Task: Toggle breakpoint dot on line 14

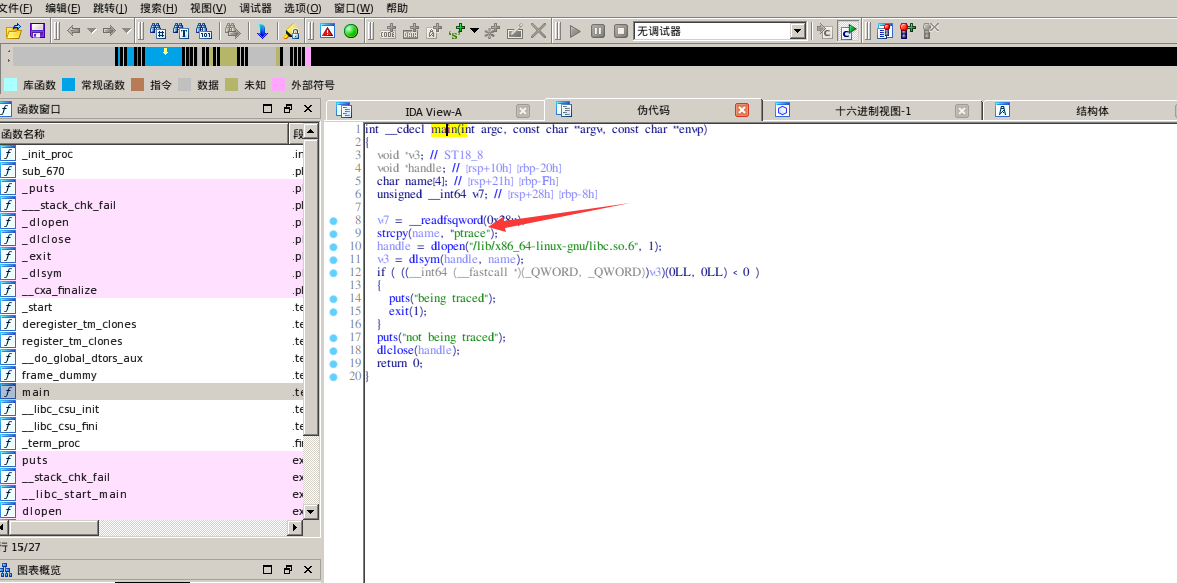Action: point(333,298)
